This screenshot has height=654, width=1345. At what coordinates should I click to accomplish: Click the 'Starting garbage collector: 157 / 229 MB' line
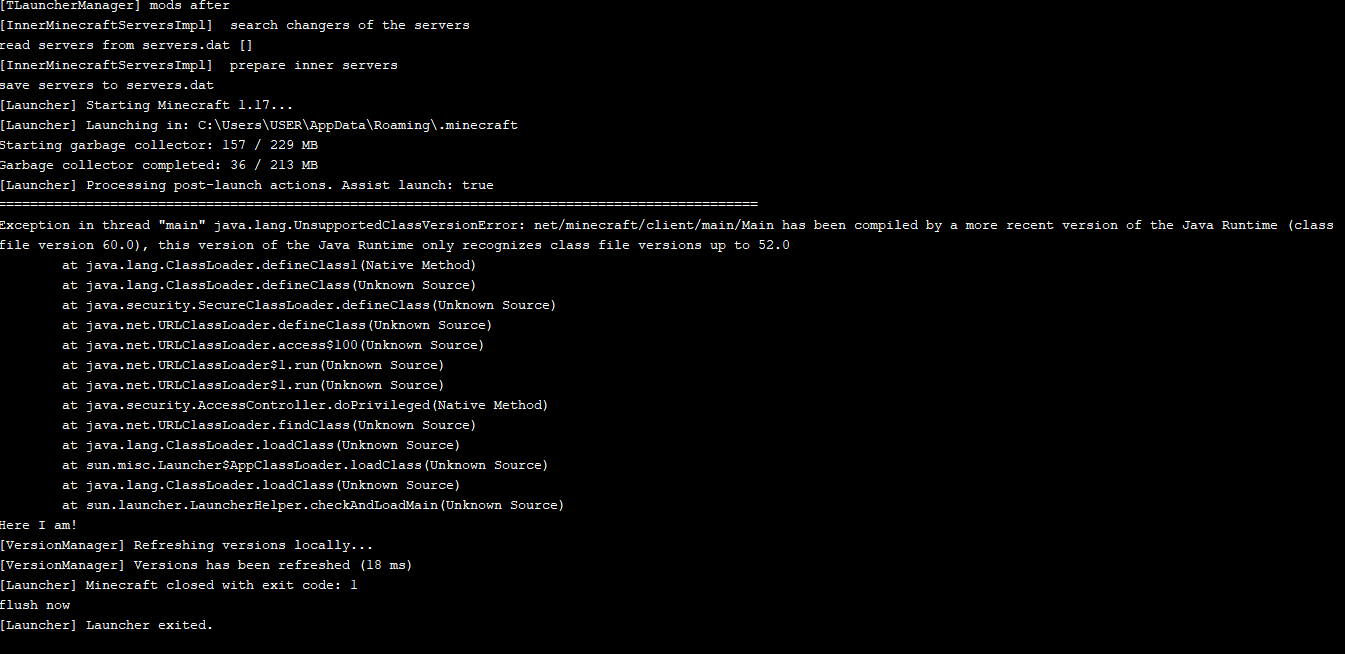pyautogui.click(x=159, y=145)
